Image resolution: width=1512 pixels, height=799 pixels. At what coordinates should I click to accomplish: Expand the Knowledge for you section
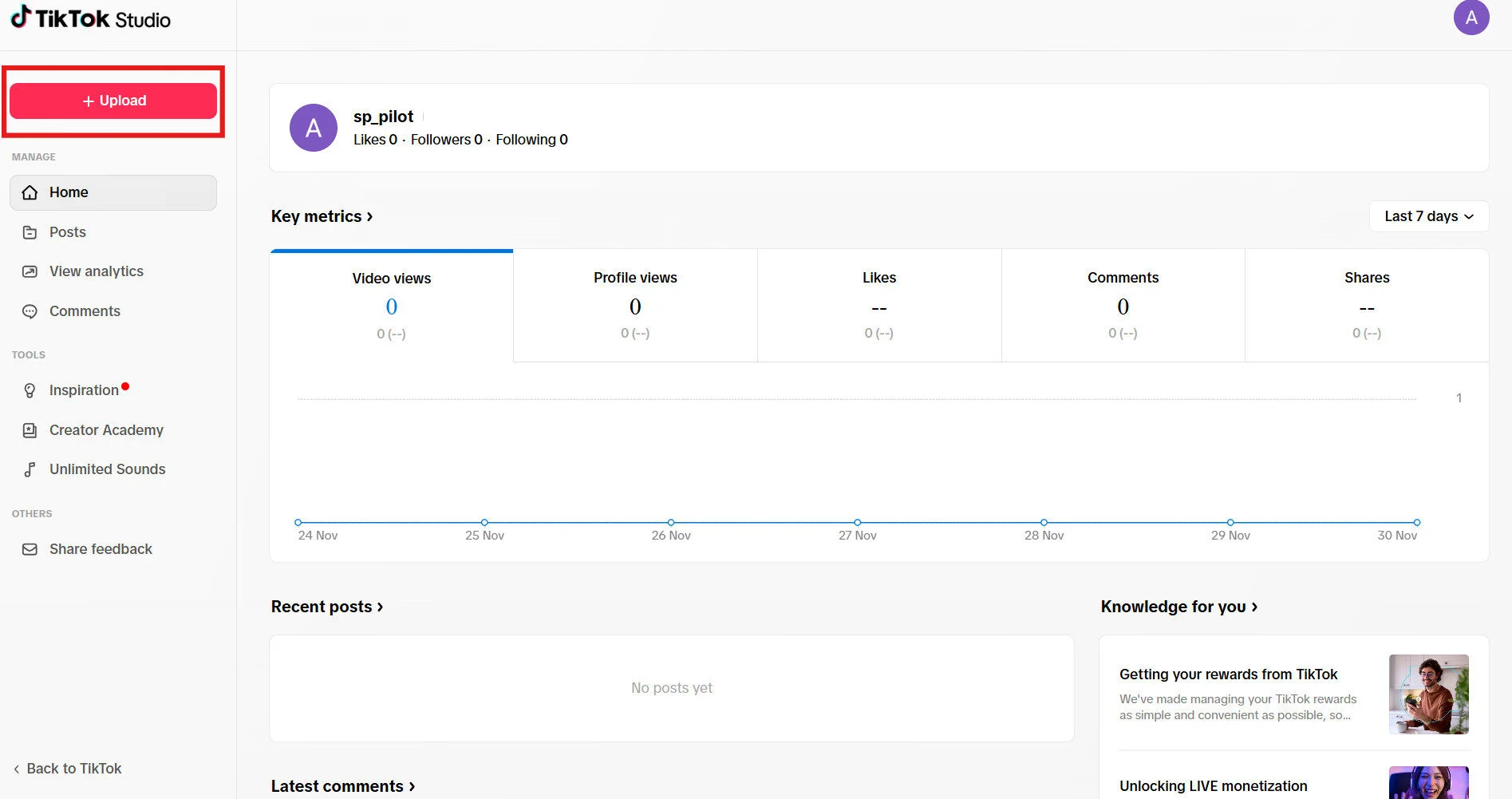coord(1179,607)
